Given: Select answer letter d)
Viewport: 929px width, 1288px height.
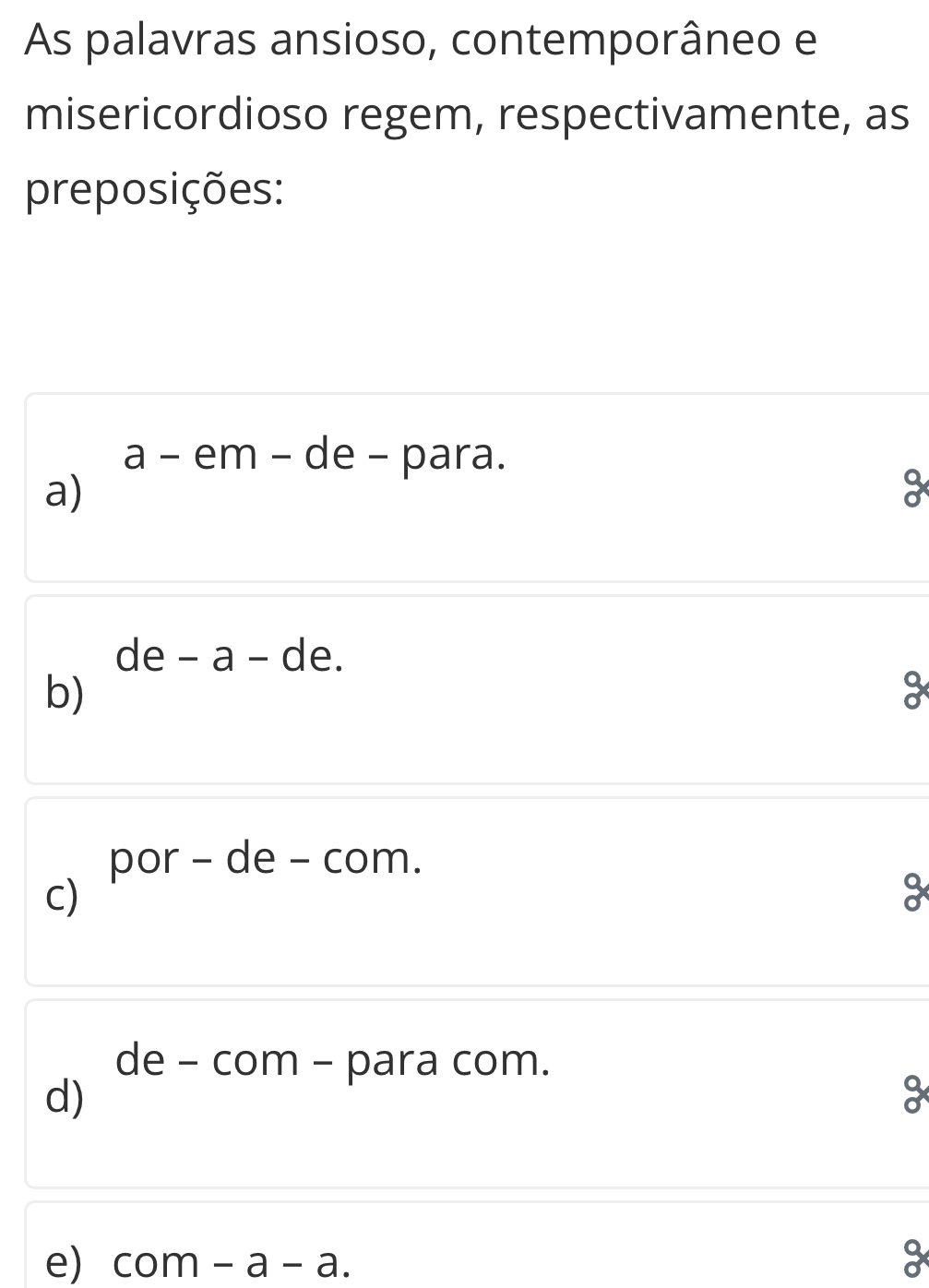Looking at the screenshot, I should coord(65,1098).
